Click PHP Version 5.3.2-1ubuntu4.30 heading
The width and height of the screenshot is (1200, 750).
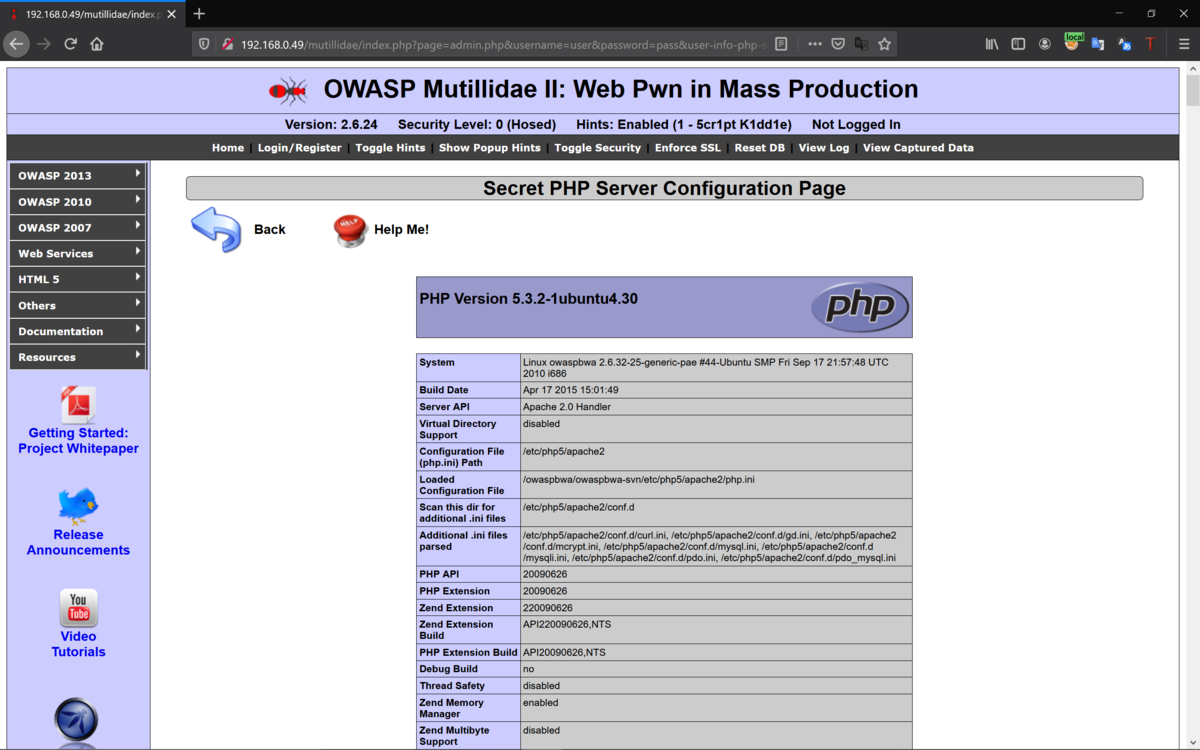(x=528, y=299)
